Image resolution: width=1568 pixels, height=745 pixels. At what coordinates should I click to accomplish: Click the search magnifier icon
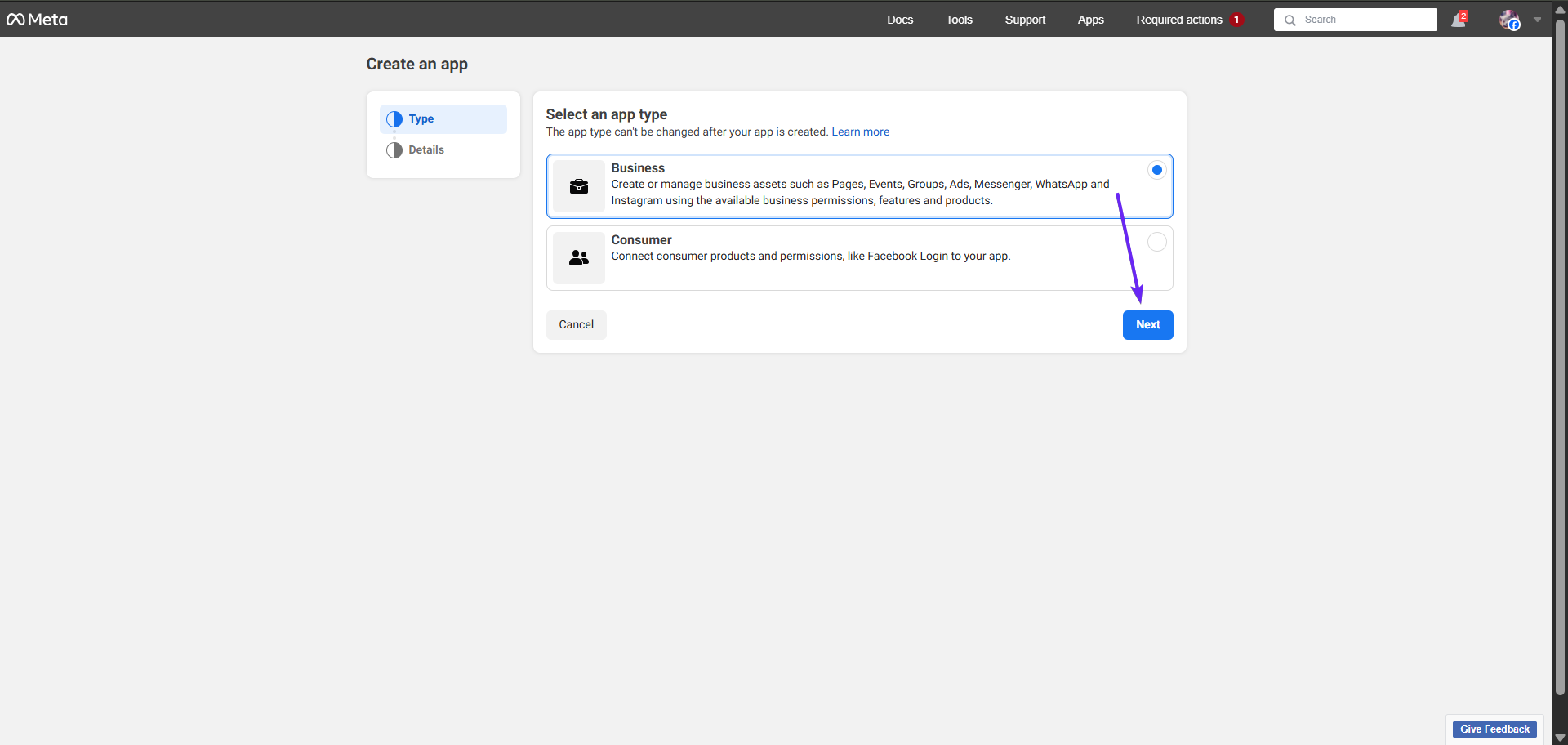(x=1290, y=20)
